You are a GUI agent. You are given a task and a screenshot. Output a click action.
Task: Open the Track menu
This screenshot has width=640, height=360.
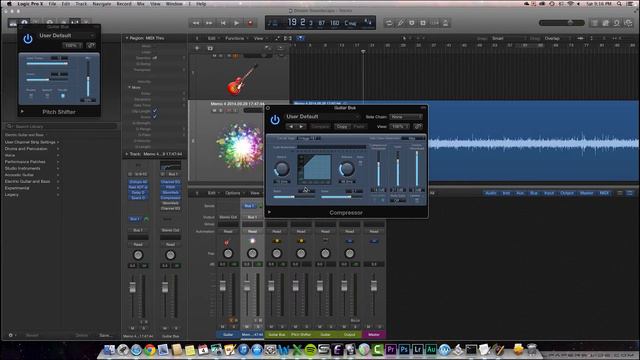point(81,4)
